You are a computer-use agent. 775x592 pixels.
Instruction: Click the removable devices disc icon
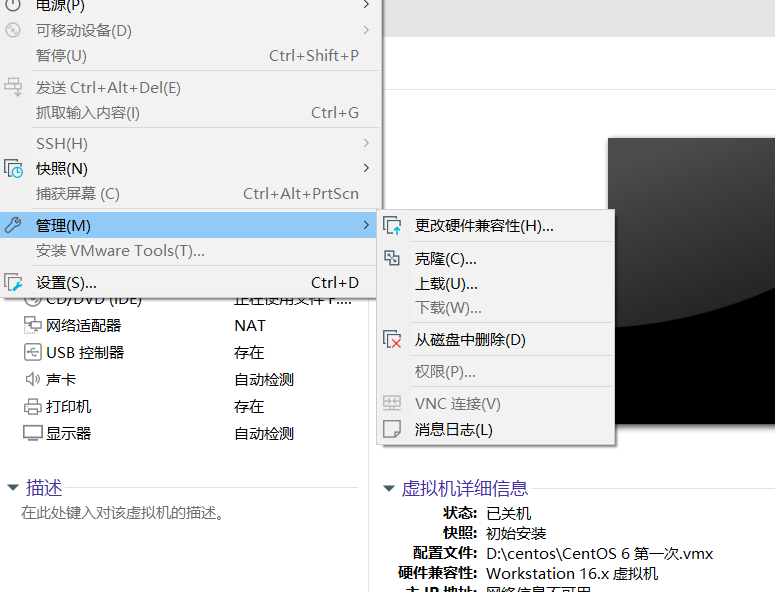coord(13,30)
